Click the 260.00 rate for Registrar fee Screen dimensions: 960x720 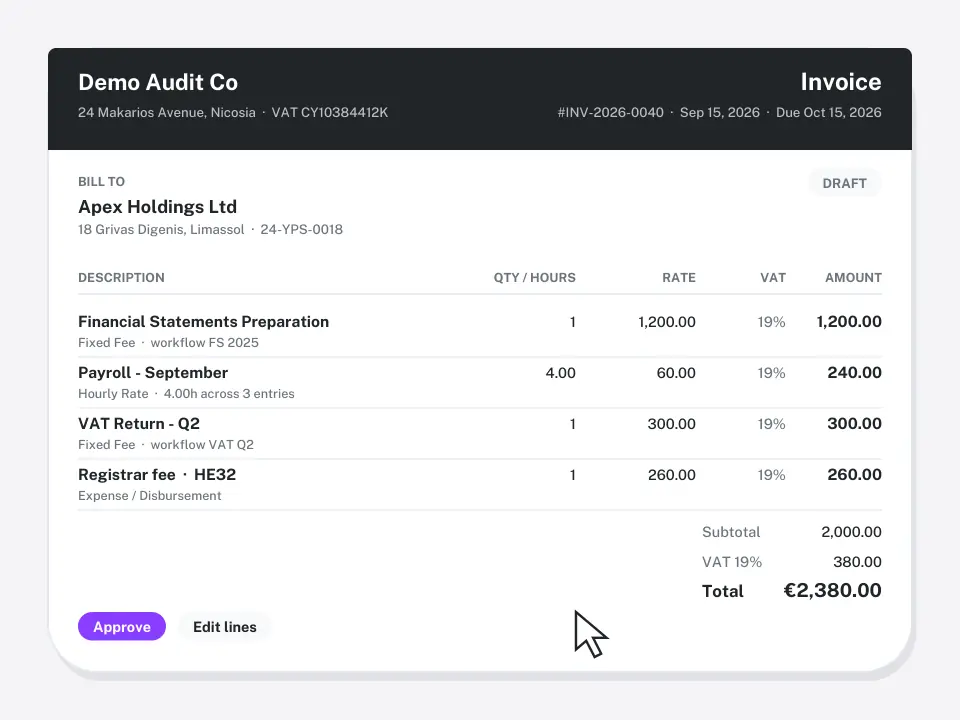672,475
